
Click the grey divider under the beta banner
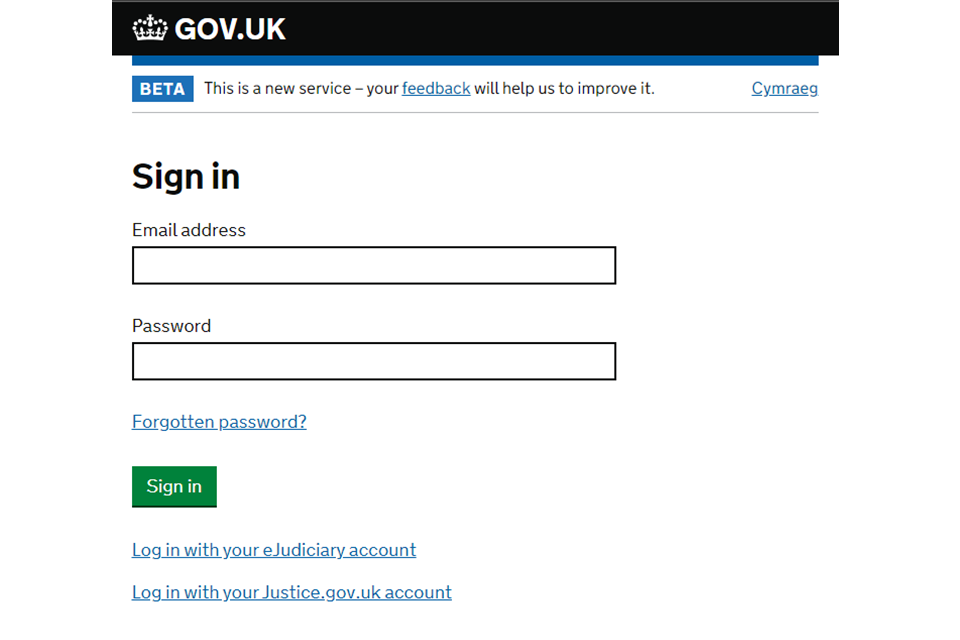point(475,113)
